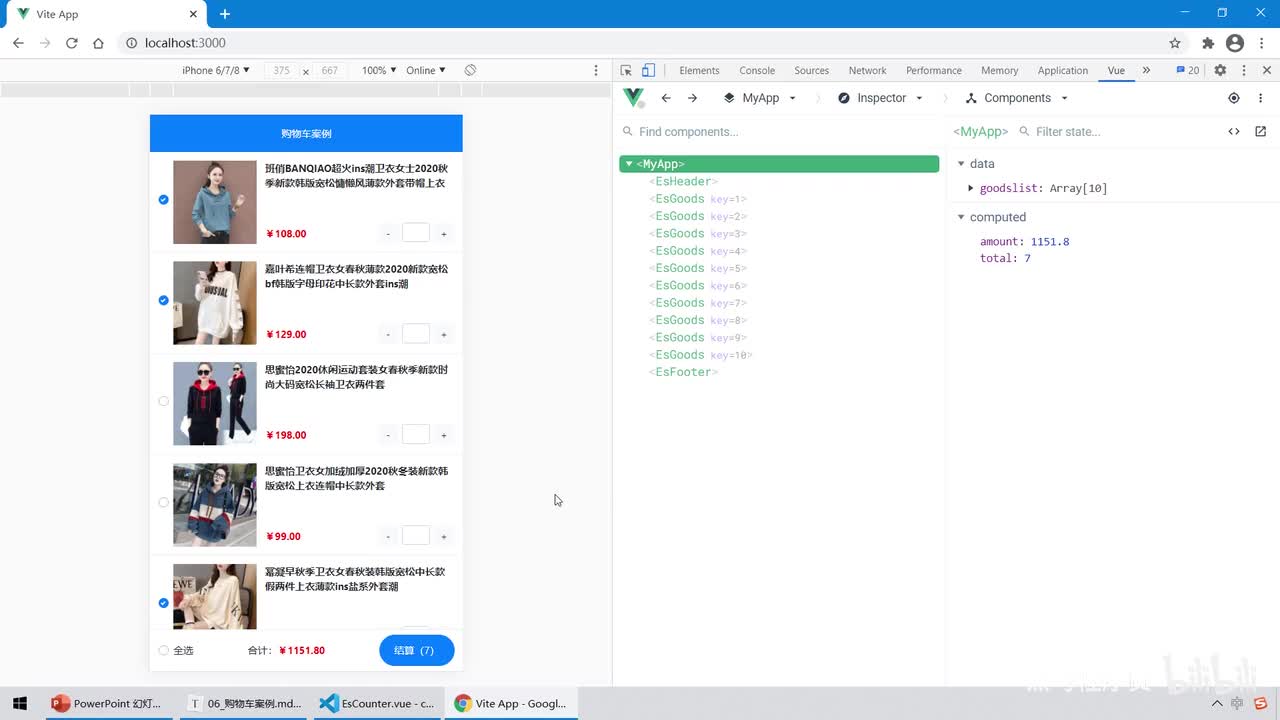Open the Components view dropdown

pyautogui.click(x=1017, y=98)
